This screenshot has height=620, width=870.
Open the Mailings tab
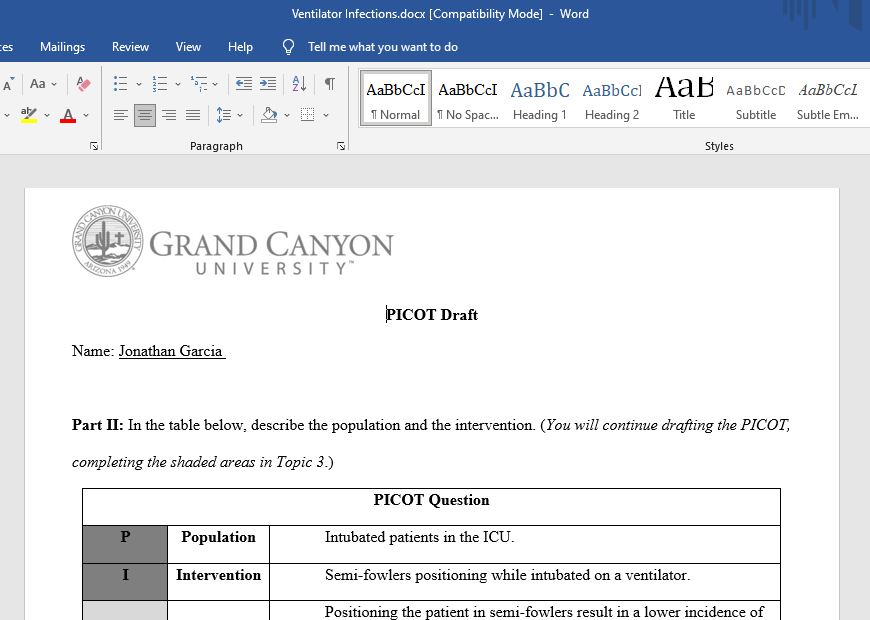pos(63,47)
